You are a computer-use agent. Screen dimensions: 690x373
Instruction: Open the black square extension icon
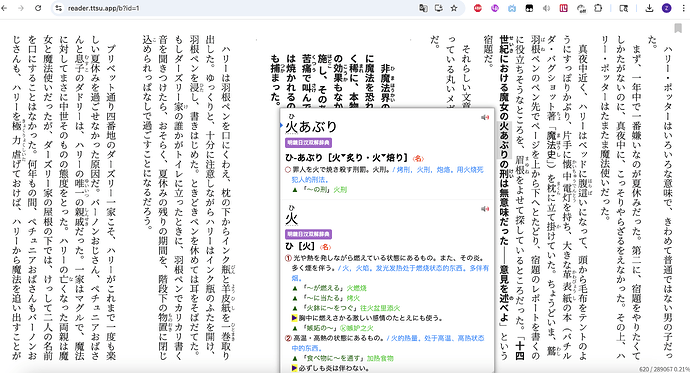coord(529,8)
